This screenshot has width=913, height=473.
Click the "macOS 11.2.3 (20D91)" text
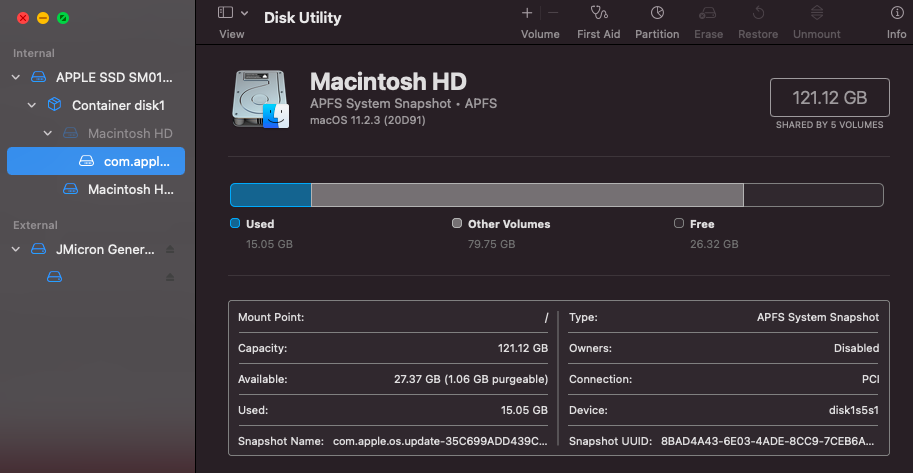(368, 121)
